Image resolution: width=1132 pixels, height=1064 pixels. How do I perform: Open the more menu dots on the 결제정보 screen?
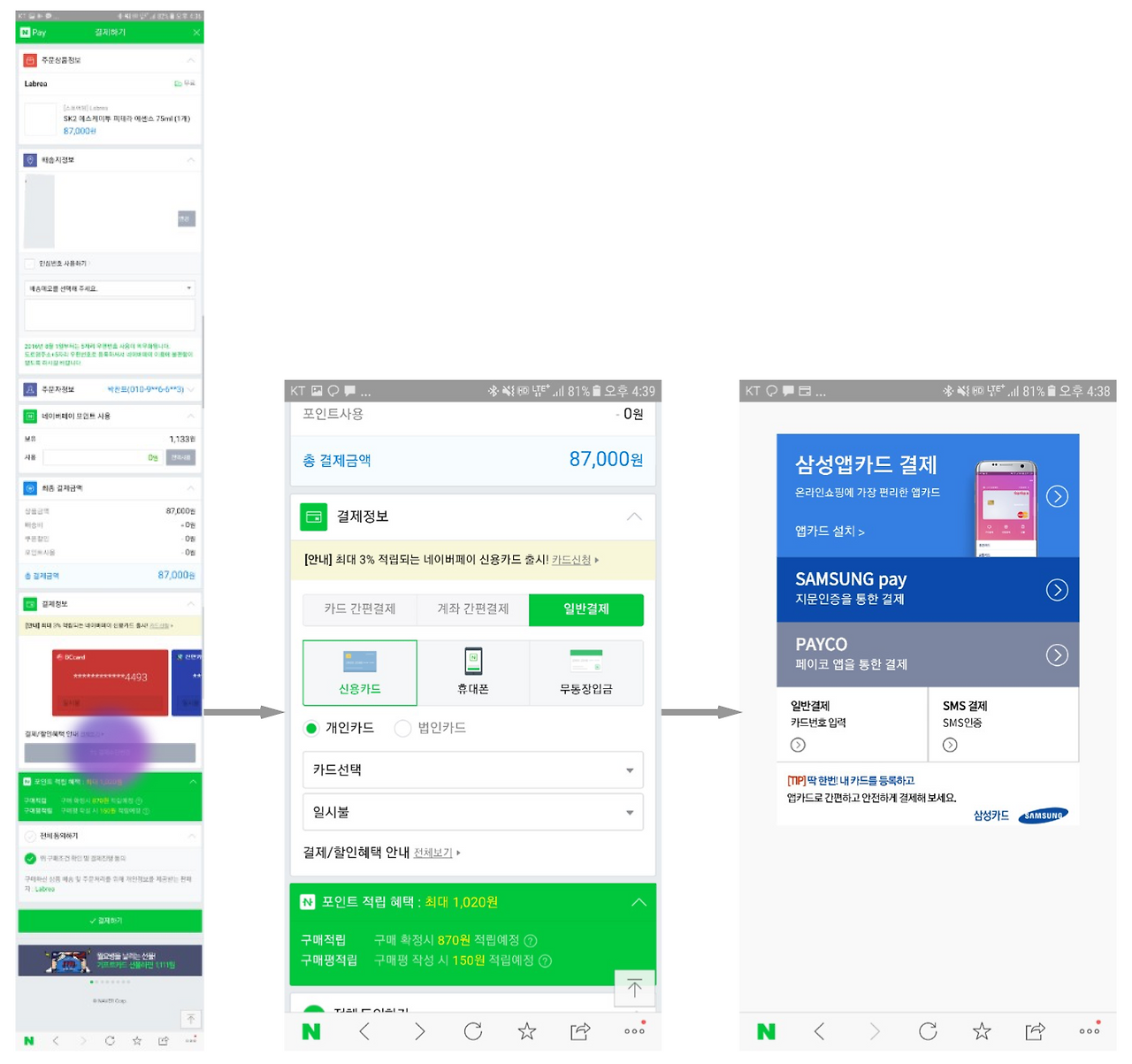(634, 1030)
